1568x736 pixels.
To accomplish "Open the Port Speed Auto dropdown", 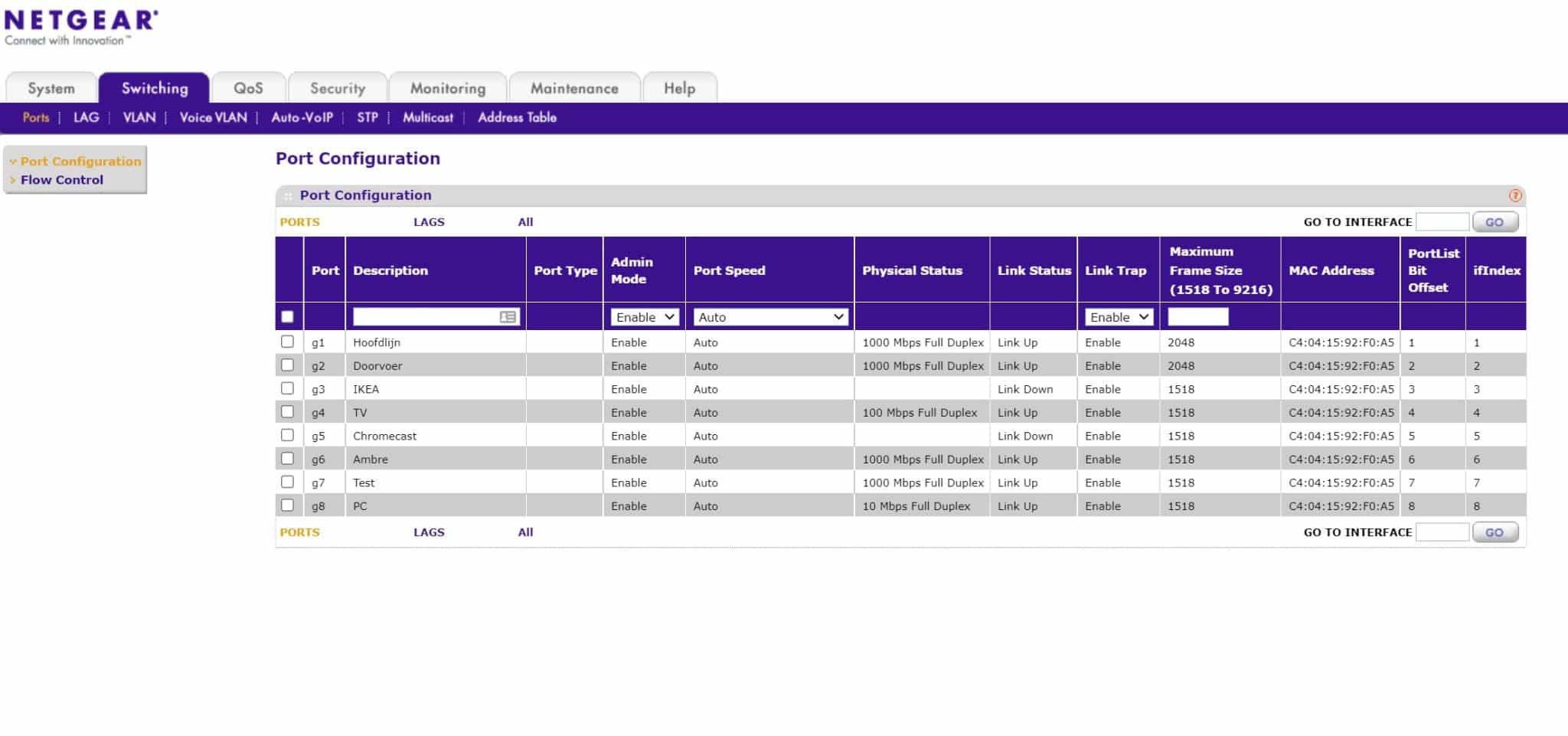I will (771, 317).
